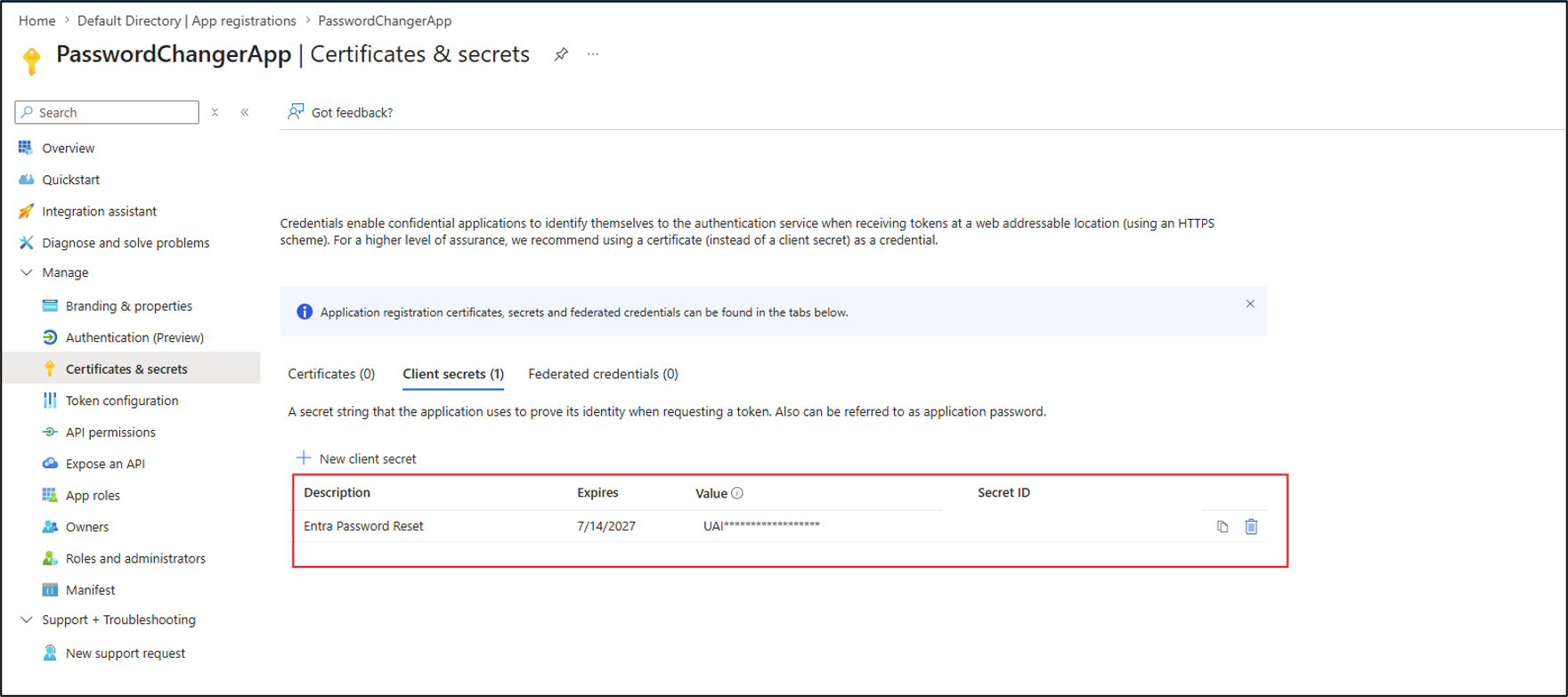Viewport: 1568px width, 697px height.
Task: Click the Owners people icon
Action: [50, 527]
